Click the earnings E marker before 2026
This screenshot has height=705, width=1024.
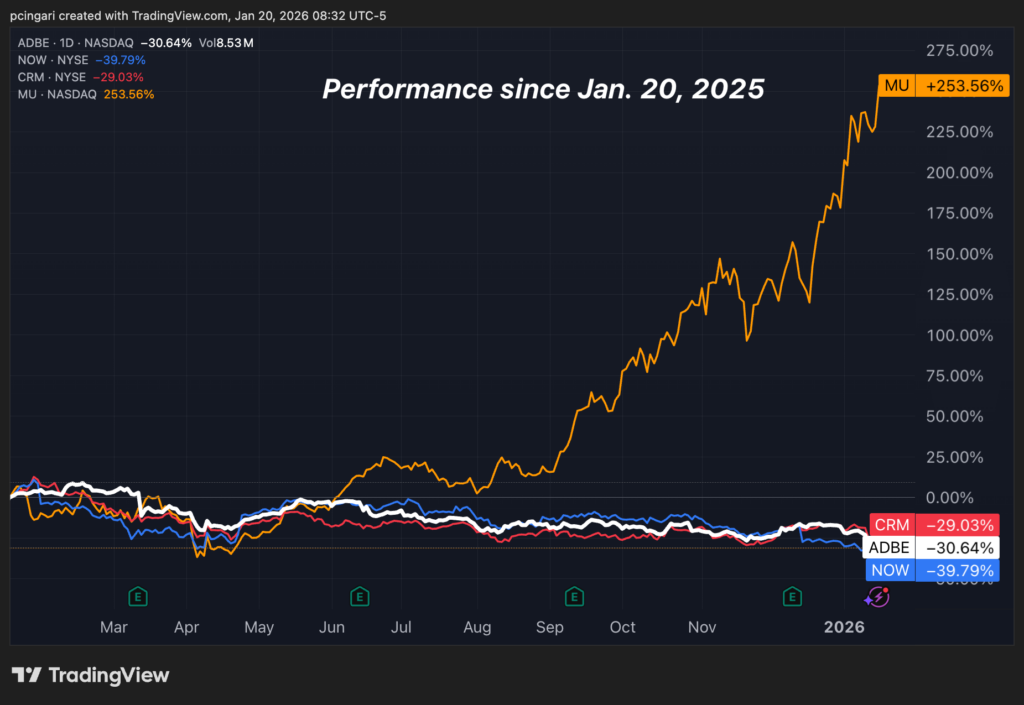click(x=792, y=597)
